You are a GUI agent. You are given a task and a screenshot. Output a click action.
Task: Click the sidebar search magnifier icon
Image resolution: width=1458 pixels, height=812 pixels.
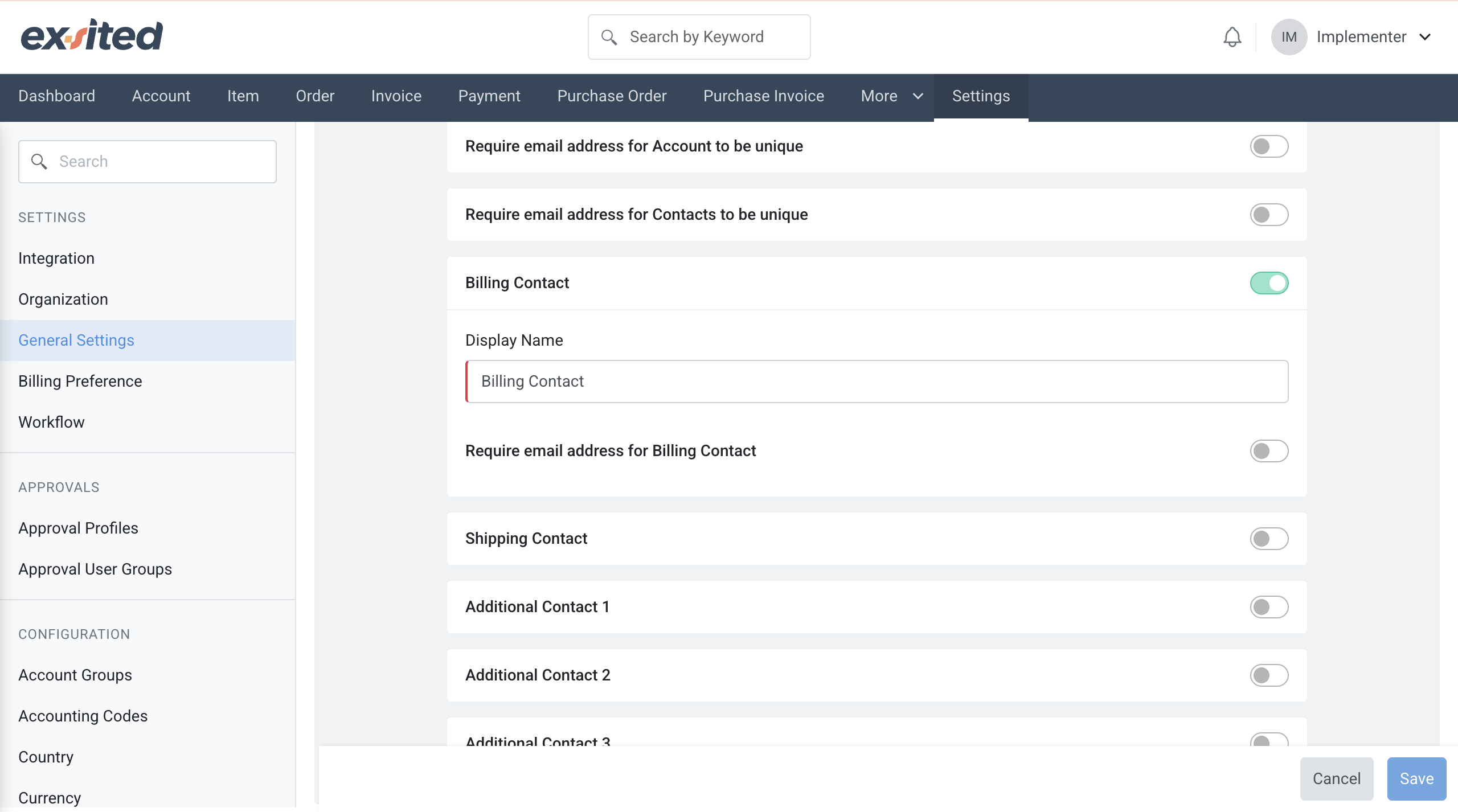[39, 161]
